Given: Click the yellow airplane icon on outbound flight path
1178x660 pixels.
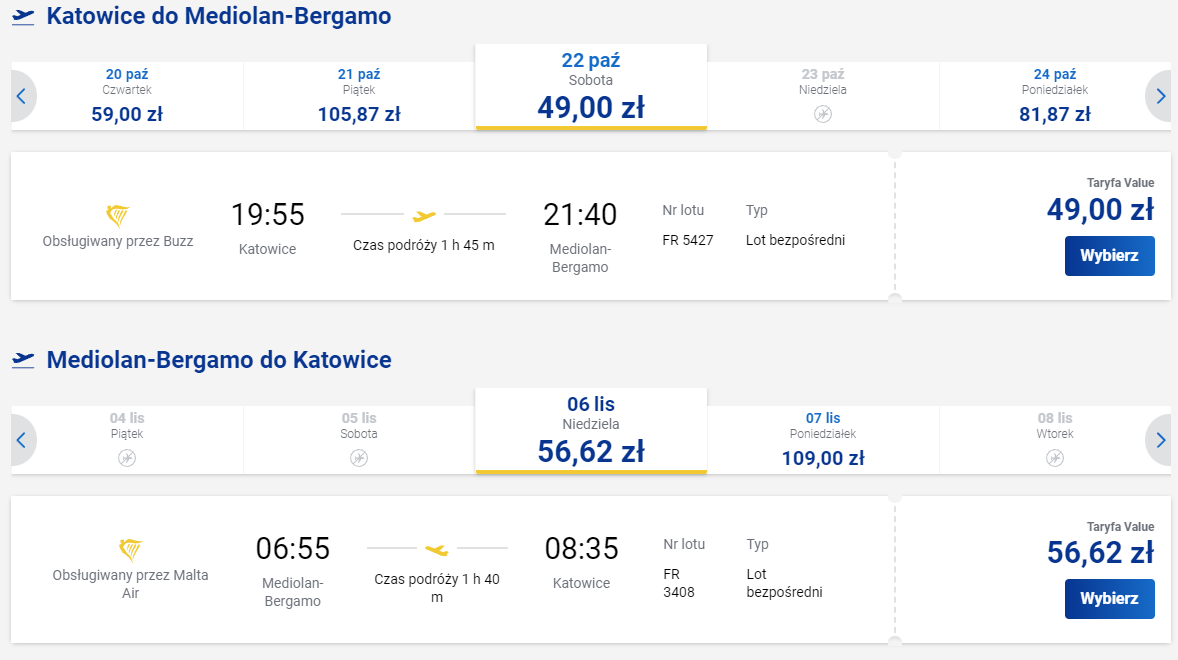Looking at the screenshot, I should coord(425,214).
